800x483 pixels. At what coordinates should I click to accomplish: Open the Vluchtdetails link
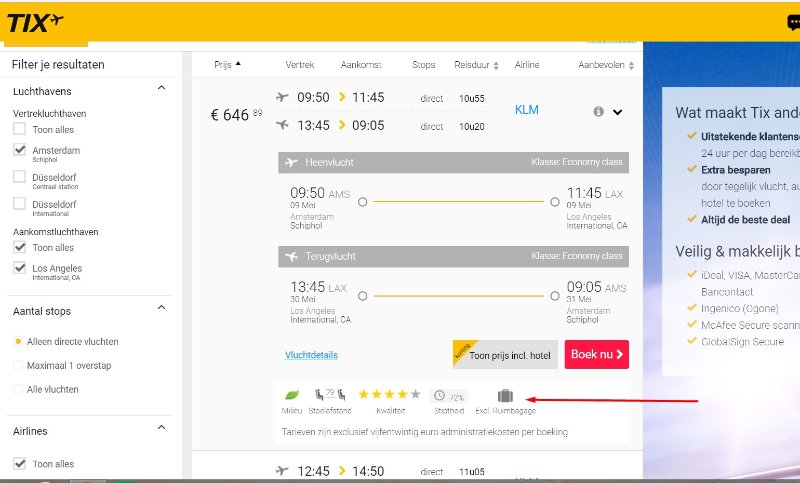click(311, 355)
